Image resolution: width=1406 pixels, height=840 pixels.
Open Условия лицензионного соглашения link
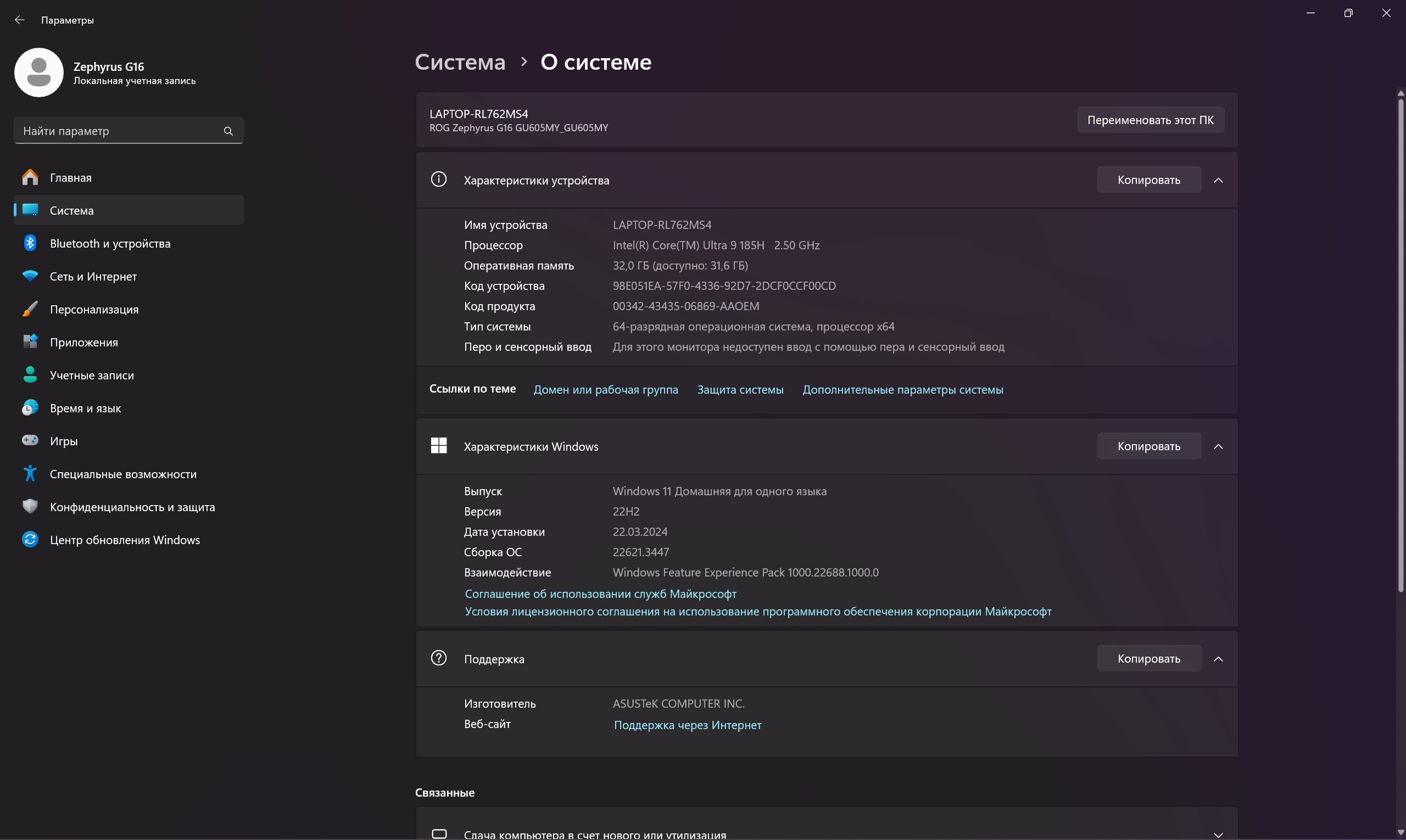click(x=758, y=611)
